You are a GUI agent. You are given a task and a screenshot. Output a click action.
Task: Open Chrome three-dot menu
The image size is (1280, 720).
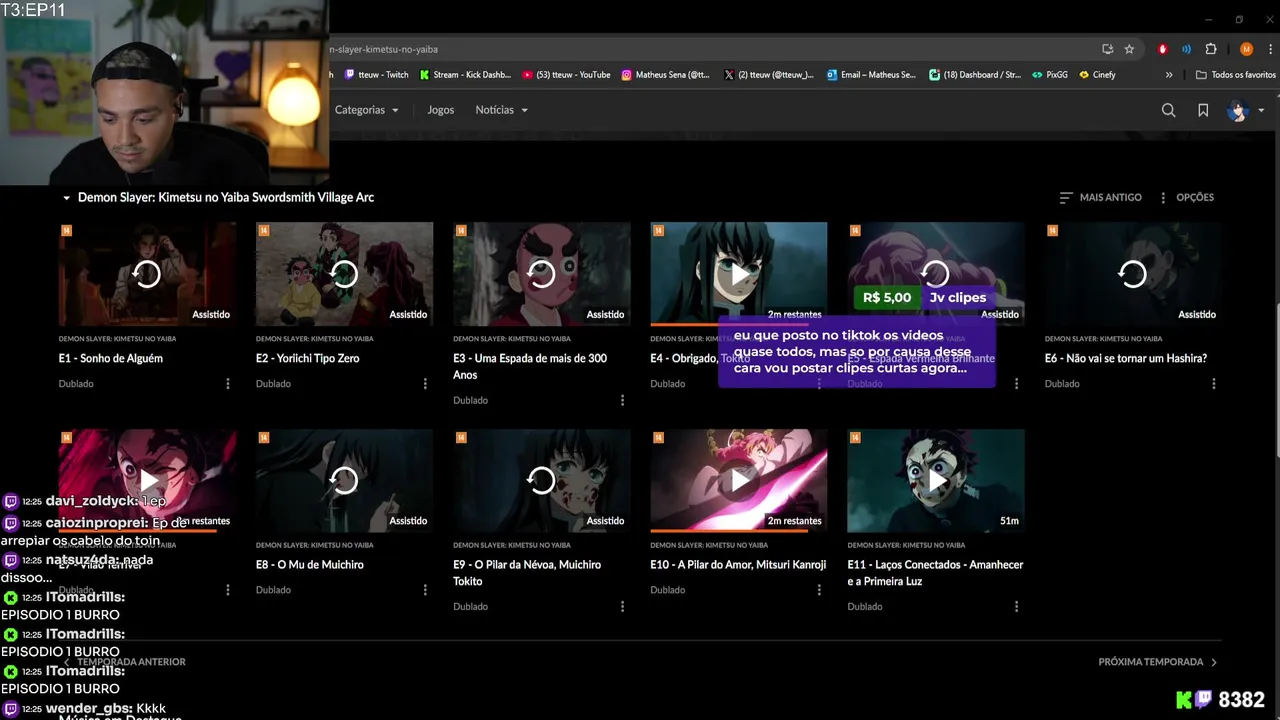(x=1269, y=49)
